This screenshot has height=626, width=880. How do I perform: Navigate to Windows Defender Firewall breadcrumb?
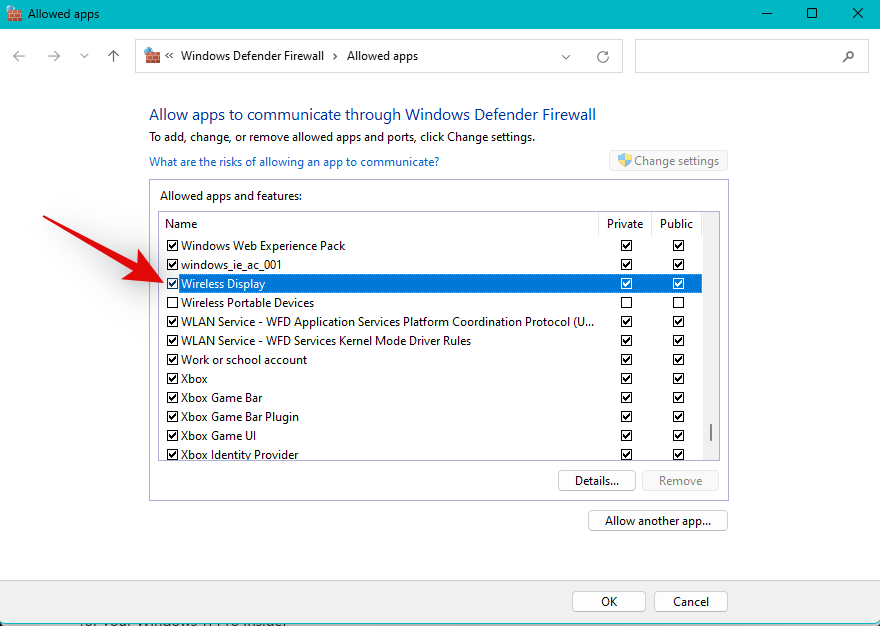click(252, 56)
